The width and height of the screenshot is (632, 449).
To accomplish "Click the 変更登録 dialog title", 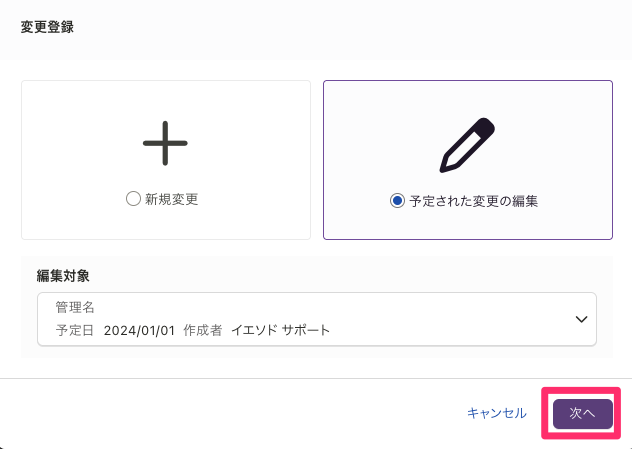I will pyautogui.click(x=47, y=27).
